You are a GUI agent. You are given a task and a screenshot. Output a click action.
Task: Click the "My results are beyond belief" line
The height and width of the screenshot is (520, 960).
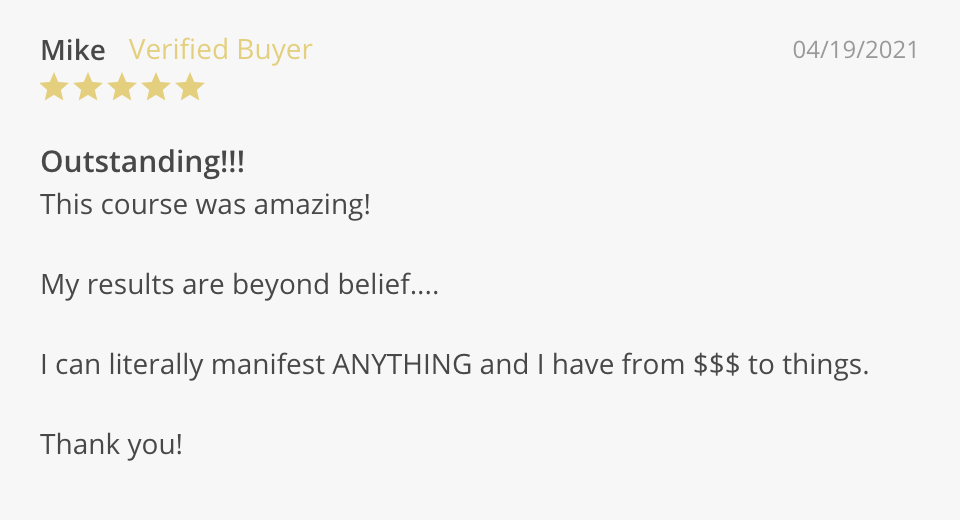[240, 285]
